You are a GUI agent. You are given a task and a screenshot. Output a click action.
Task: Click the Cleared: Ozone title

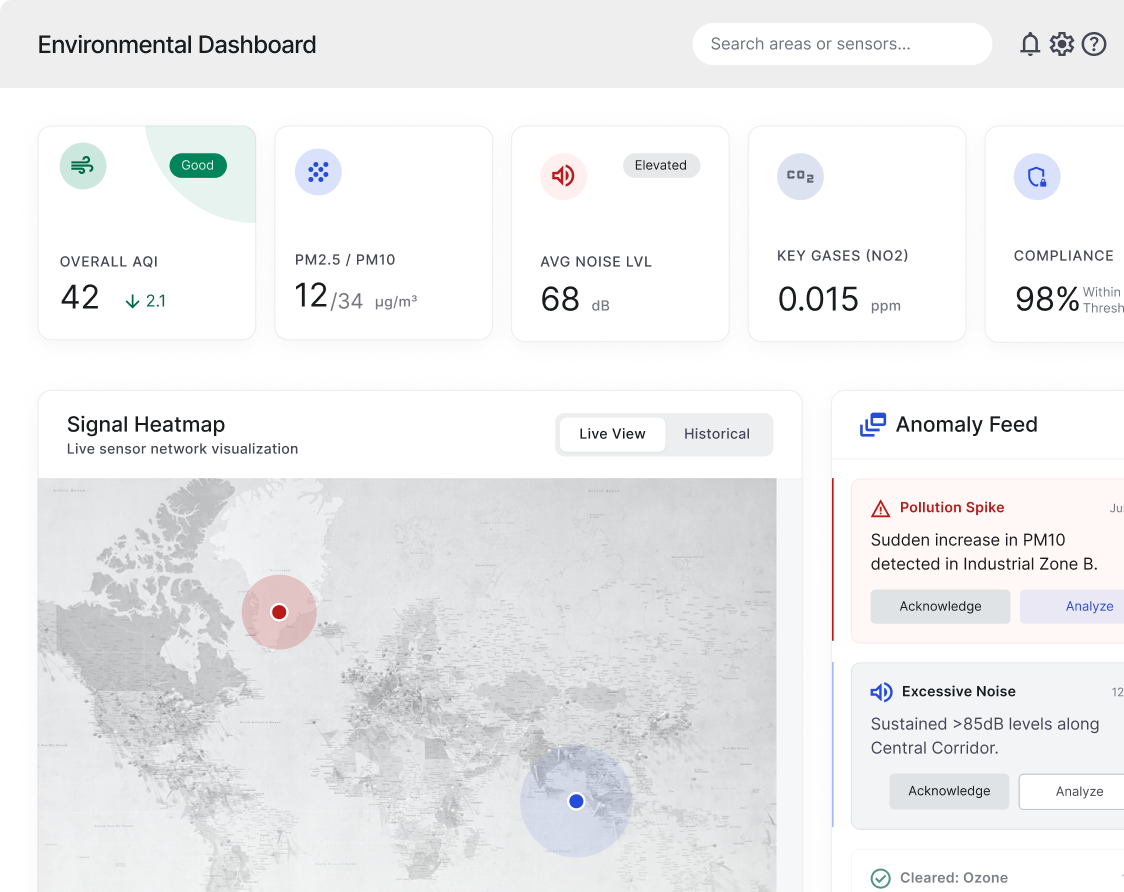click(954, 878)
